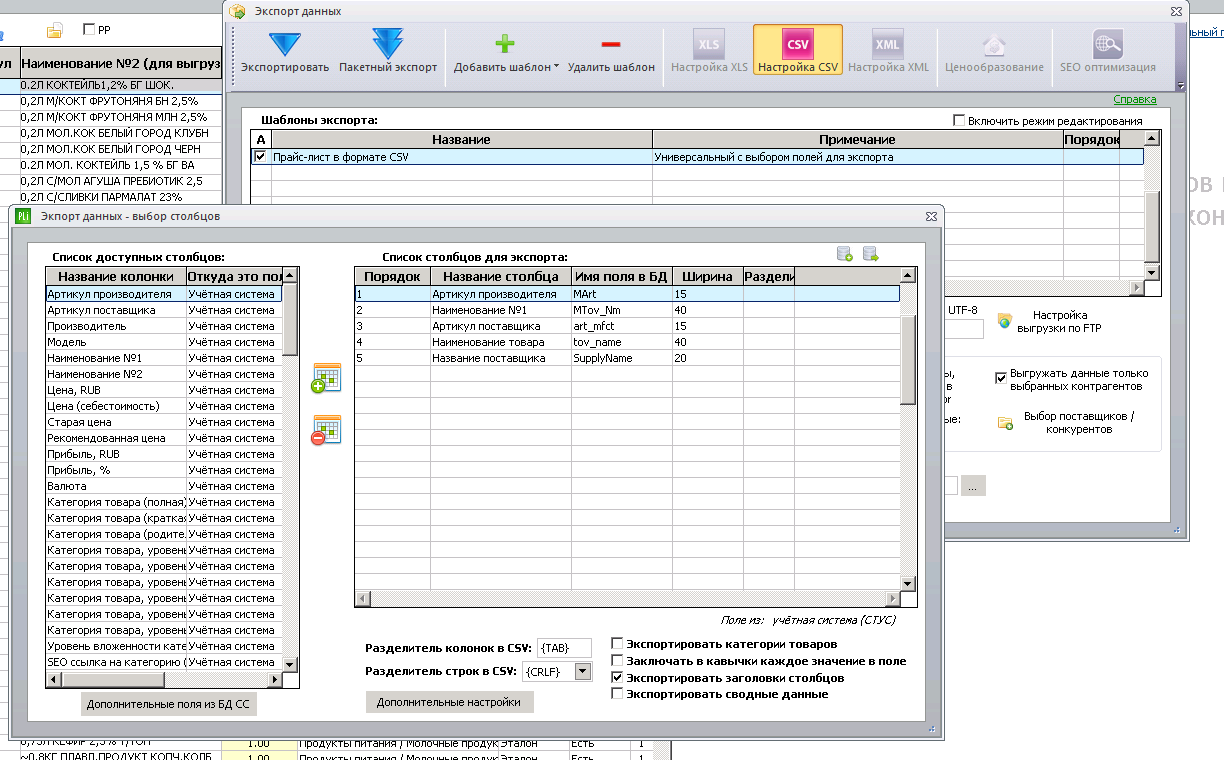Click folder-with-lock icon in background window toolbar
The height and width of the screenshot is (760, 1224).
(x=56, y=30)
